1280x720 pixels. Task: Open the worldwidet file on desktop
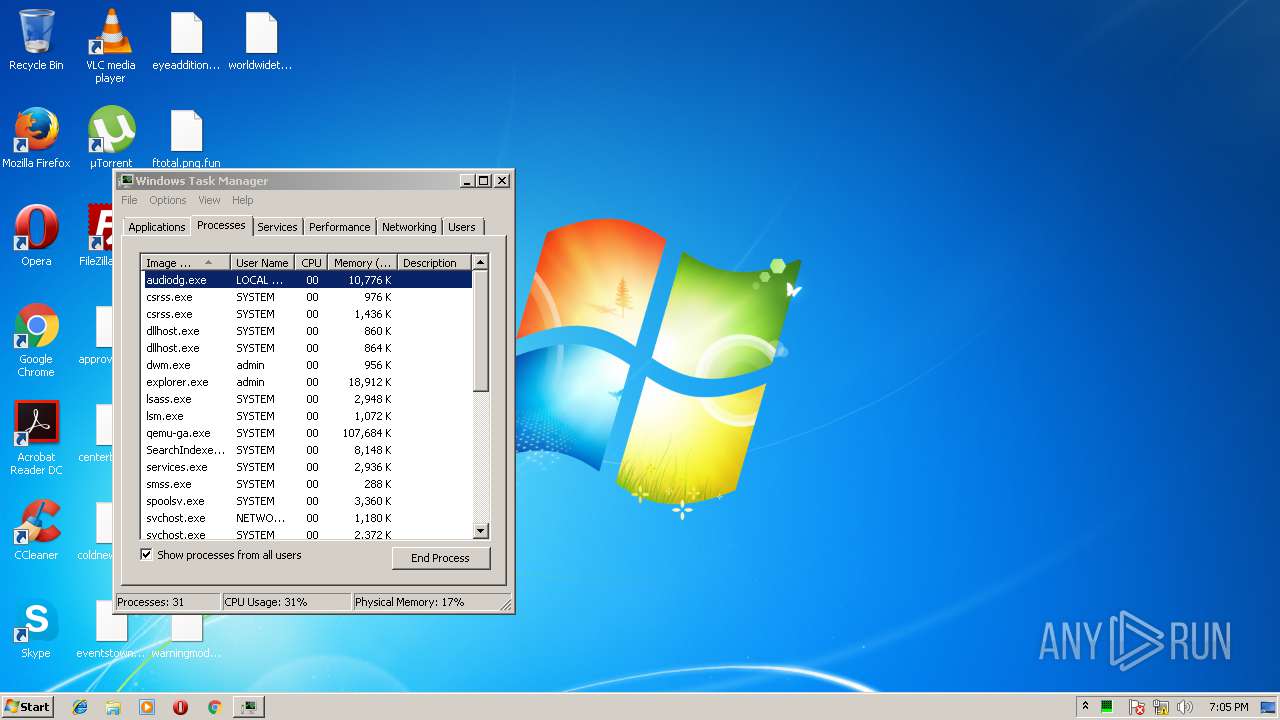[x=260, y=40]
